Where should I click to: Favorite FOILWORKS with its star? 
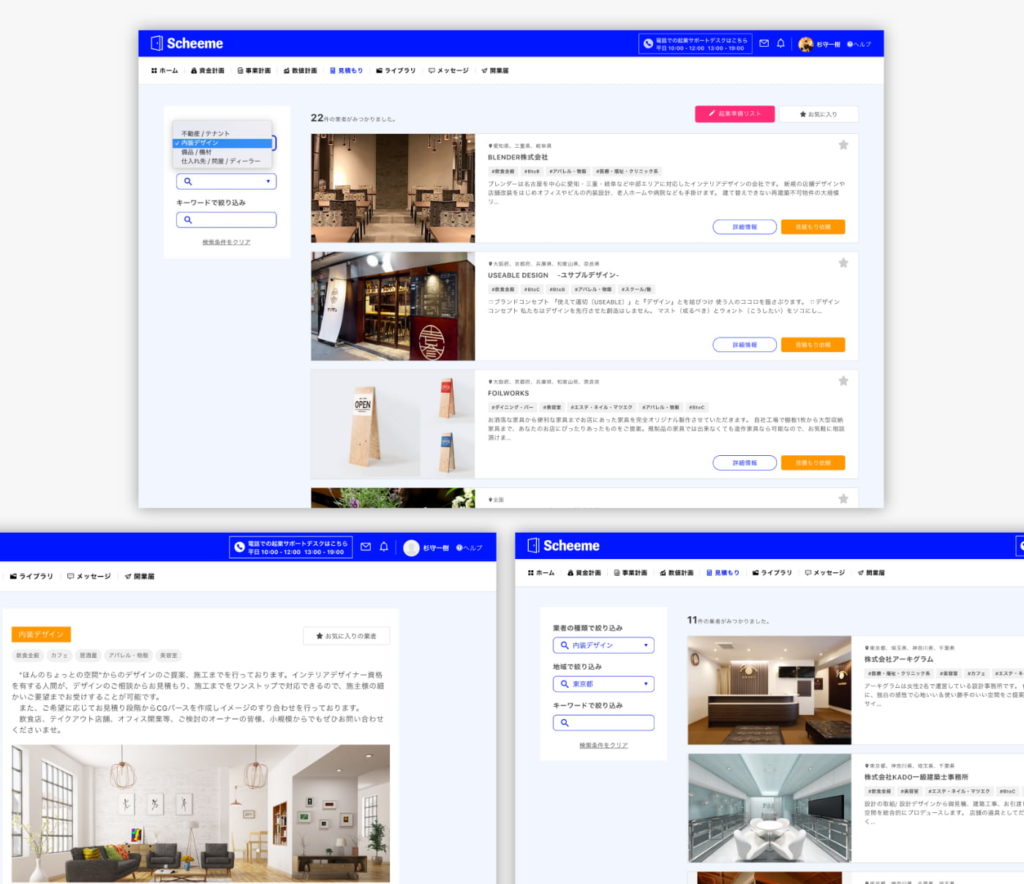[843, 381]
